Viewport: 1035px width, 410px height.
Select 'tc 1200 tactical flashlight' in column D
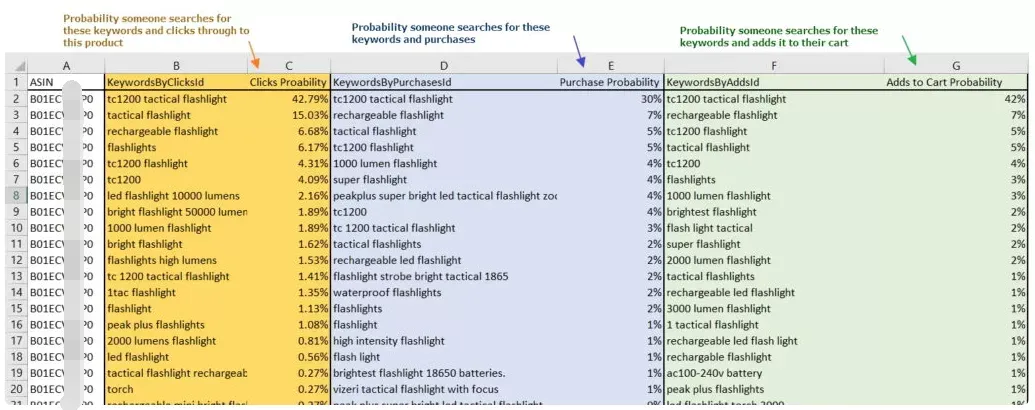pyautogui.click(x=444, y=228)
